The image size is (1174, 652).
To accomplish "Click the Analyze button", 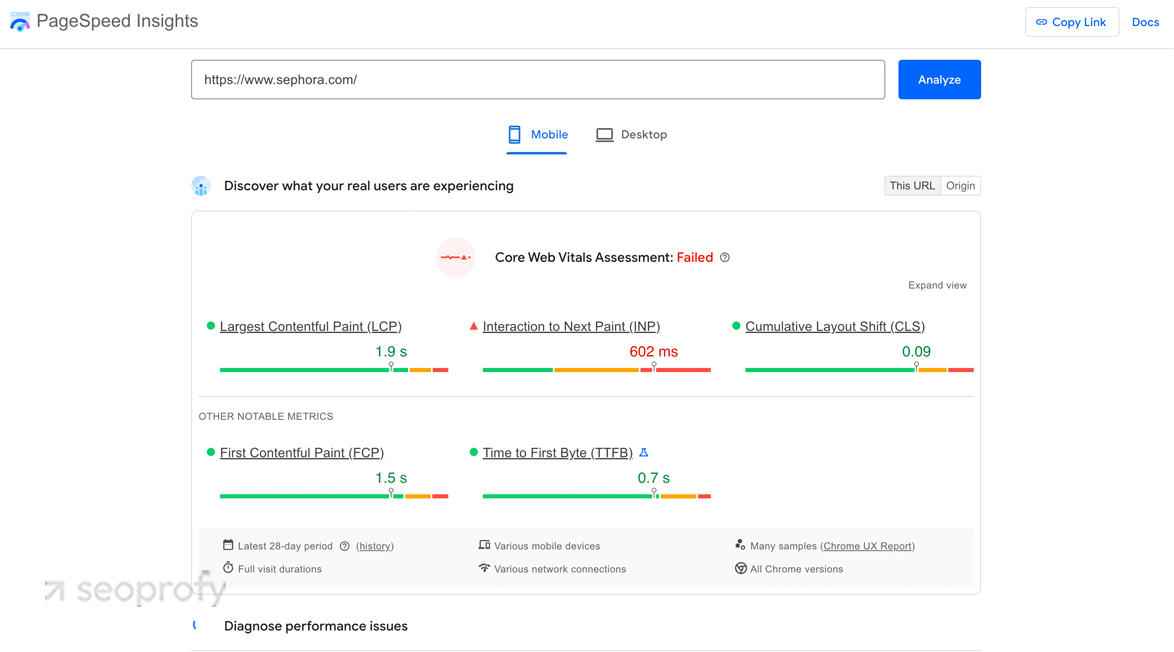I will (940, 79).
